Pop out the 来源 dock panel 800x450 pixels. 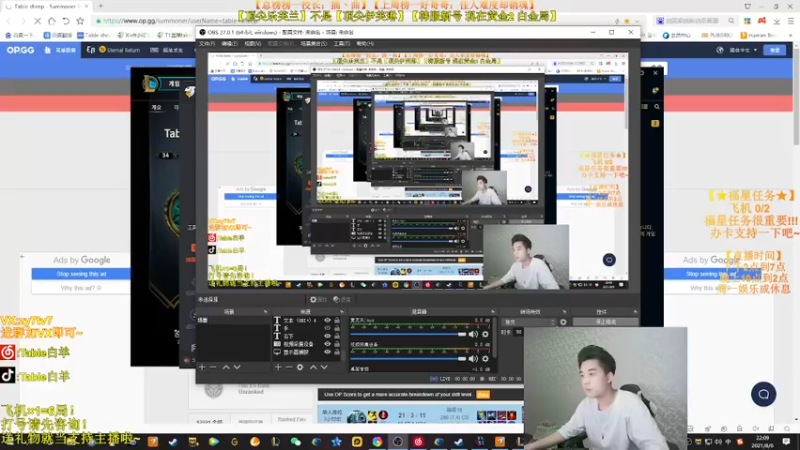point(341,311)
